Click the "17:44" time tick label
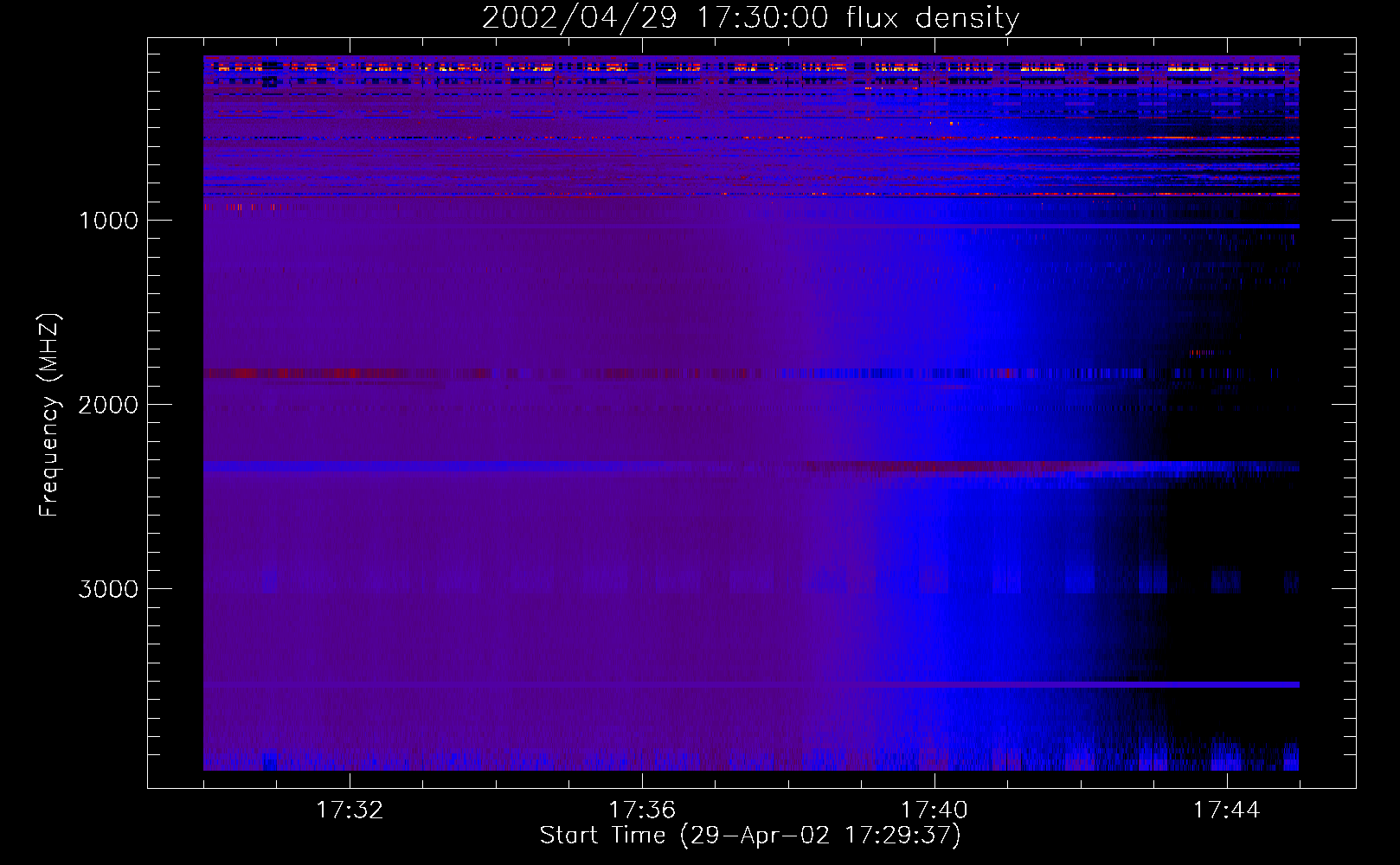 point(1227,811)
